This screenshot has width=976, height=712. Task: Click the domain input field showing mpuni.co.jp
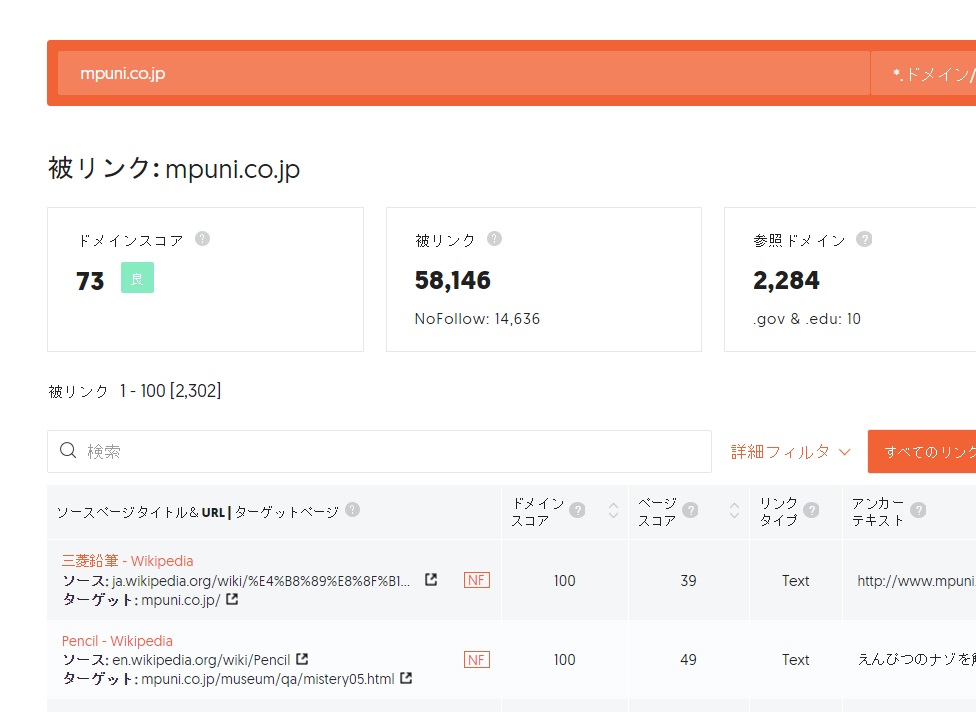pos(463,73)
